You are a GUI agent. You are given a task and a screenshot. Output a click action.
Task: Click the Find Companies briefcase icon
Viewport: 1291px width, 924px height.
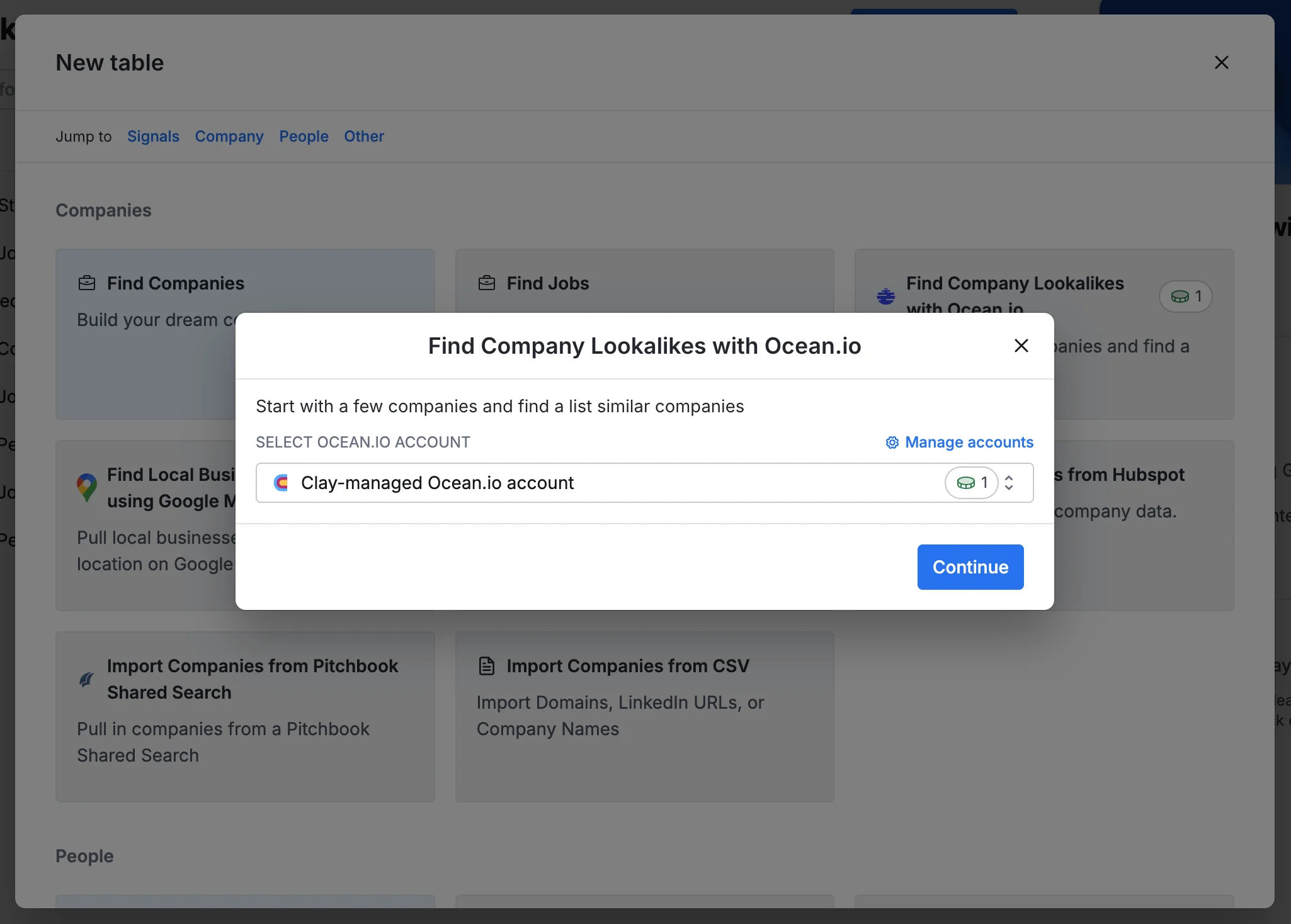(87, 283)
